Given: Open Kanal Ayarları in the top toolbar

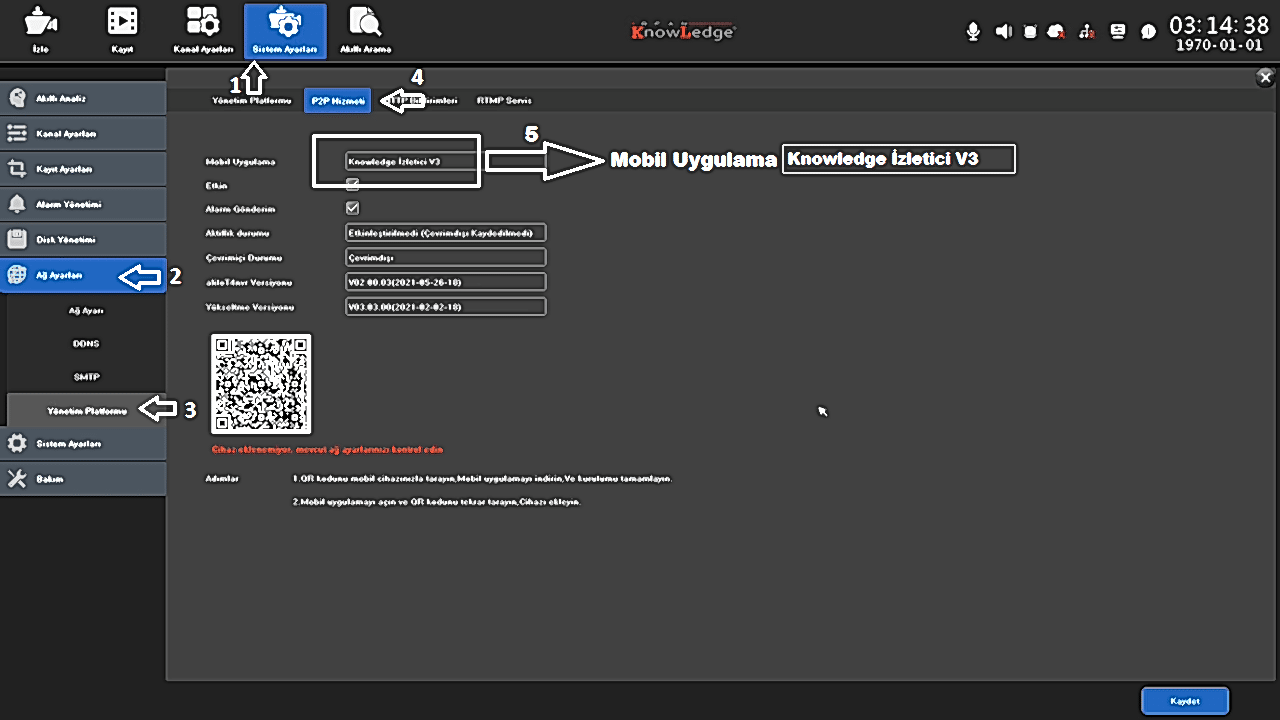Looking at the screenshot, I should click(203, 30).
